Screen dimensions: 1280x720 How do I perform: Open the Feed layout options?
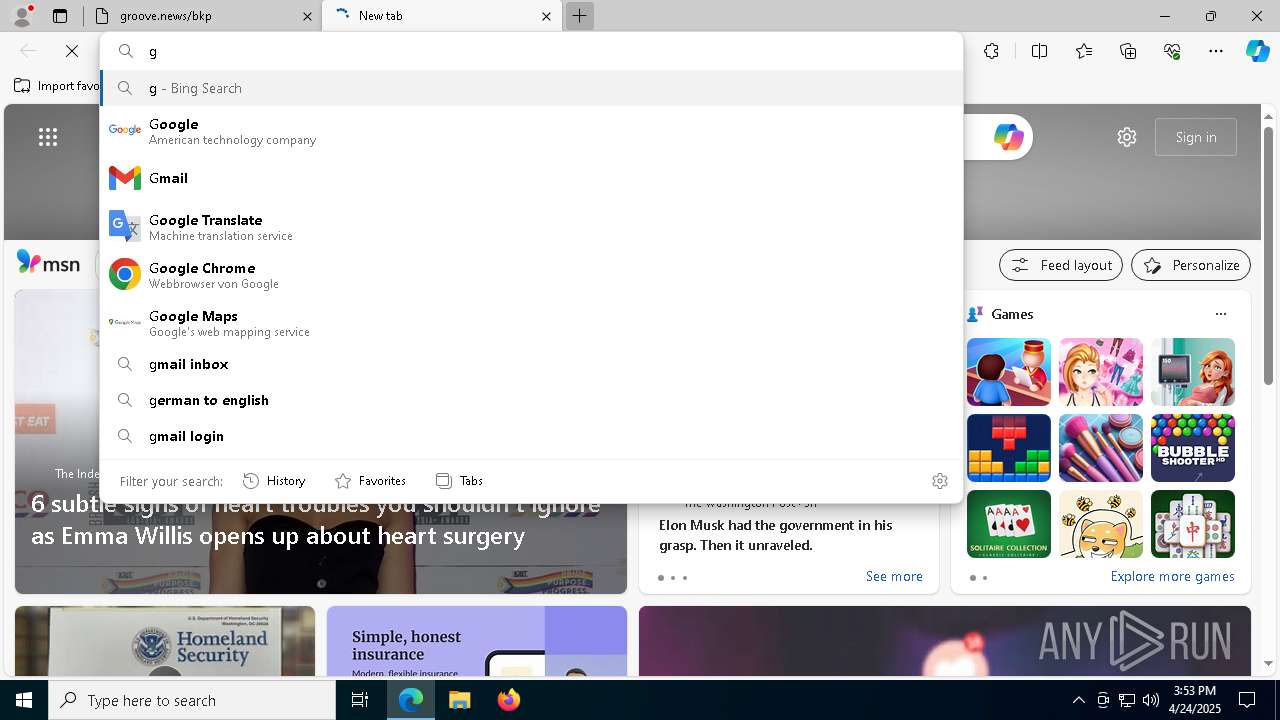pyautogui.click(x=1061, y=265)
